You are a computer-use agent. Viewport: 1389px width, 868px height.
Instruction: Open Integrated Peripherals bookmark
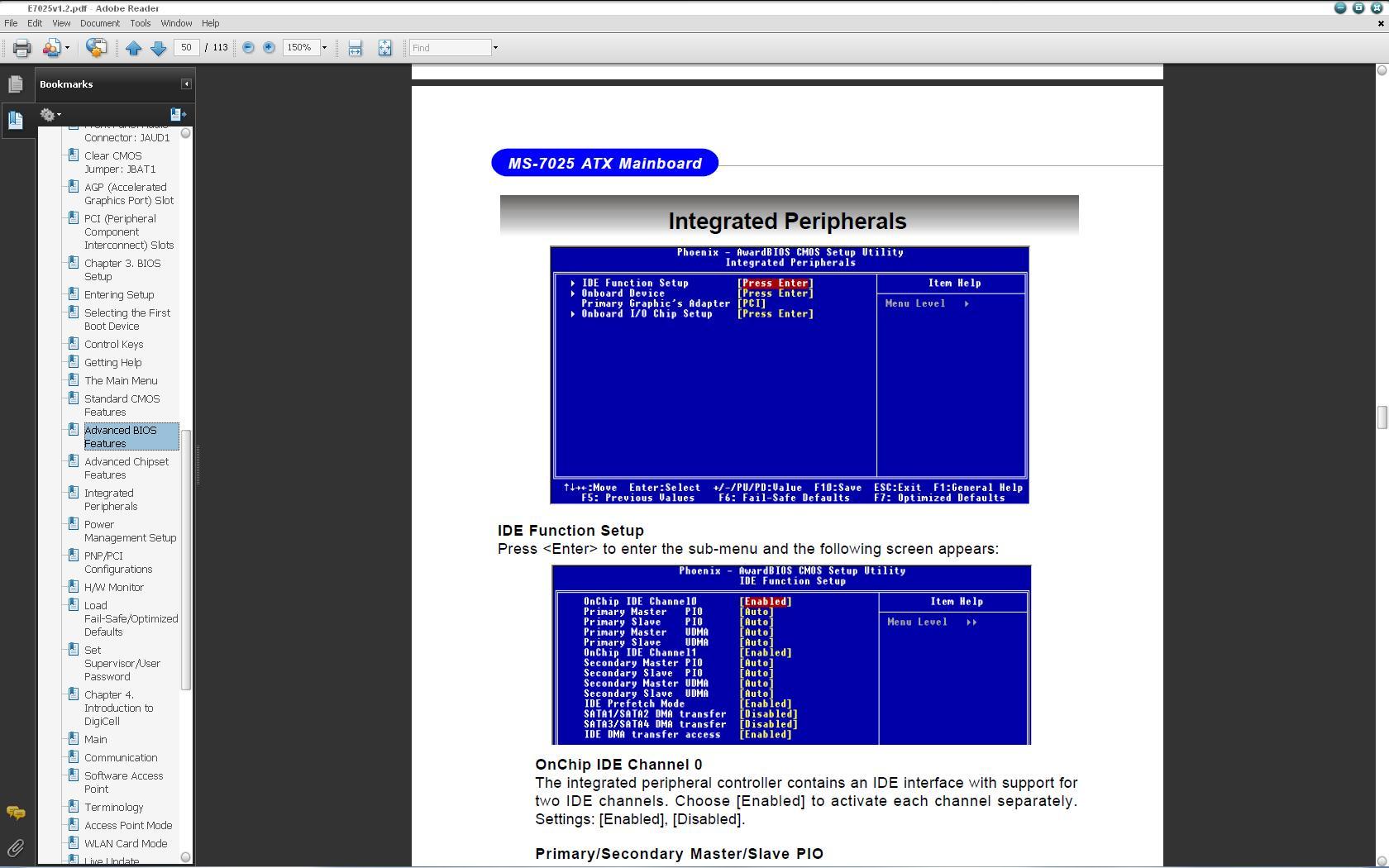pyautogui.click(x=111, y=499)
